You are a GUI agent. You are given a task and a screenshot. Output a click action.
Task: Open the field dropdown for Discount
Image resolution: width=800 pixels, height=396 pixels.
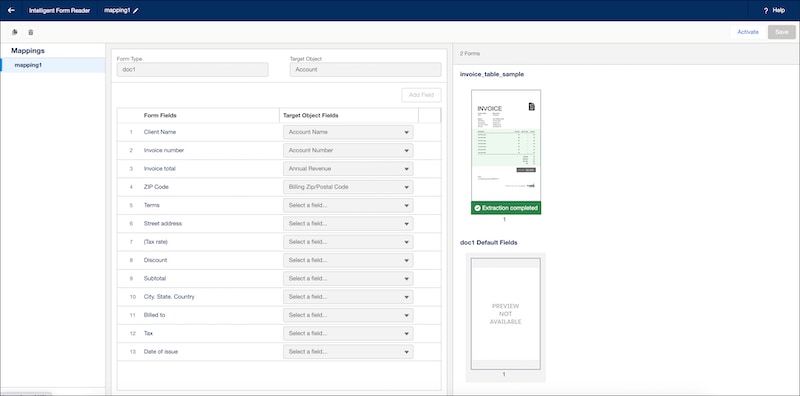(x=348, y=260)
